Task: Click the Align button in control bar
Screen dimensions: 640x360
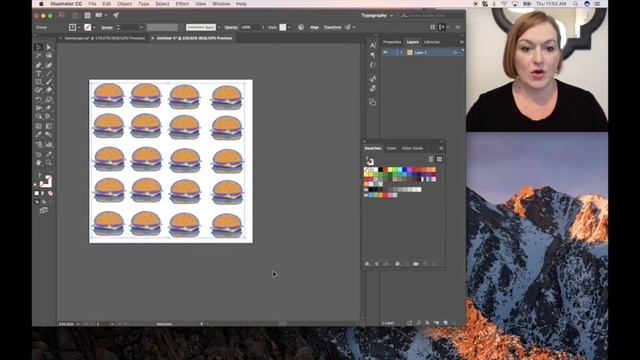Action: click(314, 27)
